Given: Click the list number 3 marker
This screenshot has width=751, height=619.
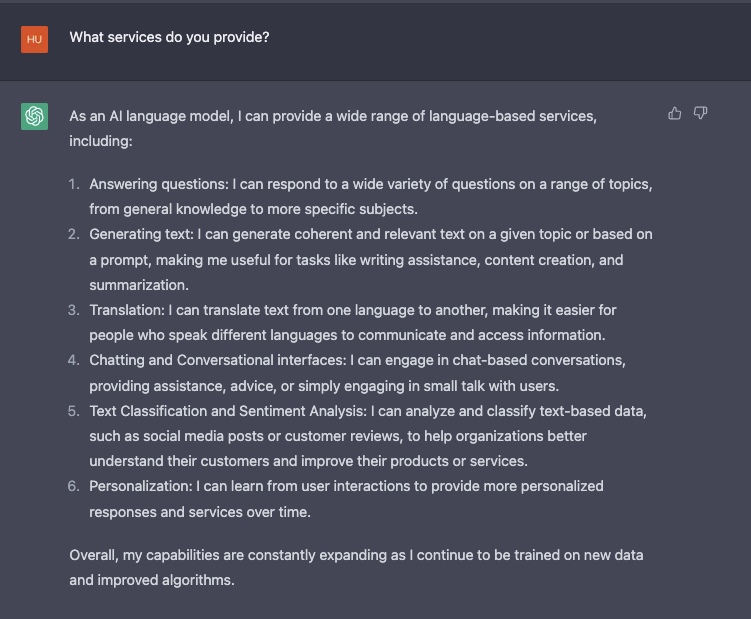Looking at the screenshot, I should tap(74, 310).
